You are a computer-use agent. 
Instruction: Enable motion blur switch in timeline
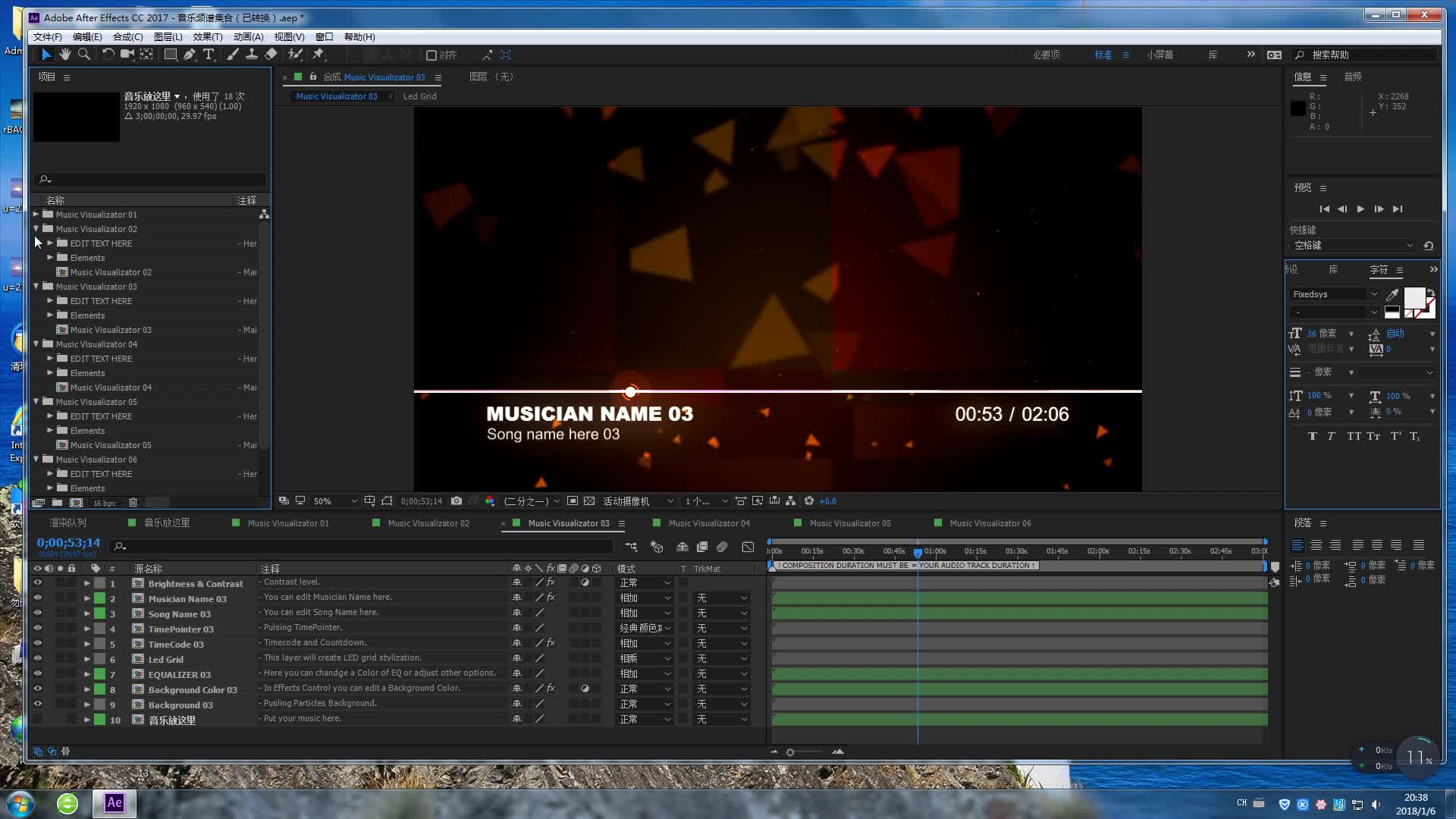pyautogui.click(x=722, y=547)
